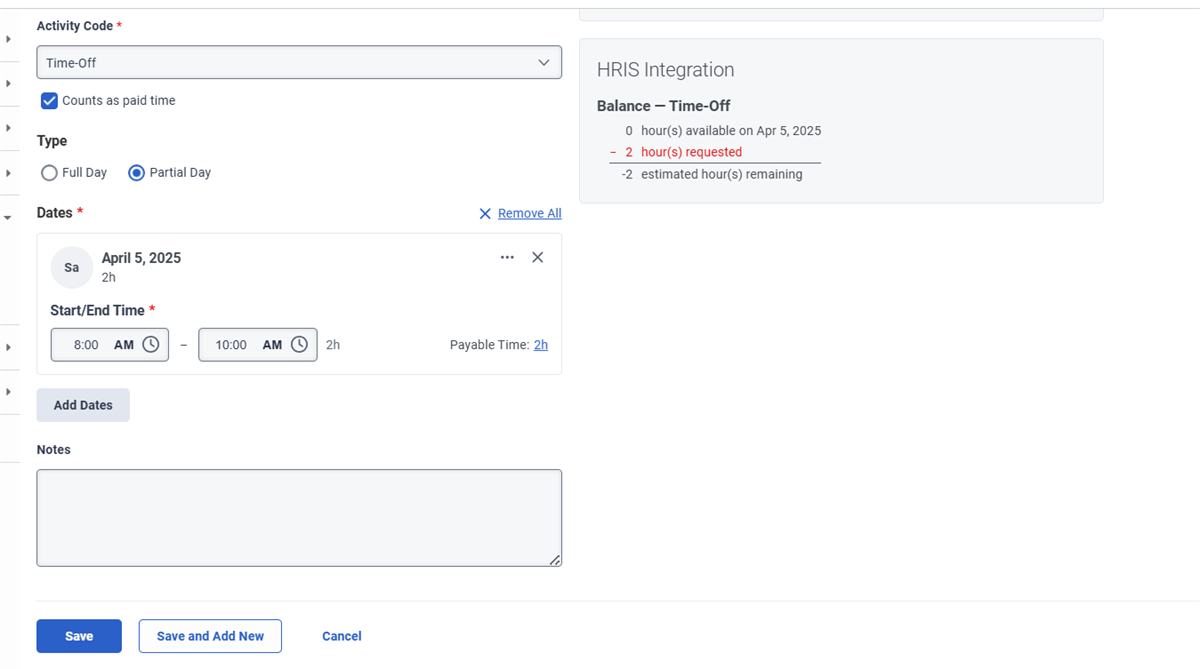Open the Payable Time 2h link
The width and height of the screenshot is (1200, 669).
coord(541,345)
